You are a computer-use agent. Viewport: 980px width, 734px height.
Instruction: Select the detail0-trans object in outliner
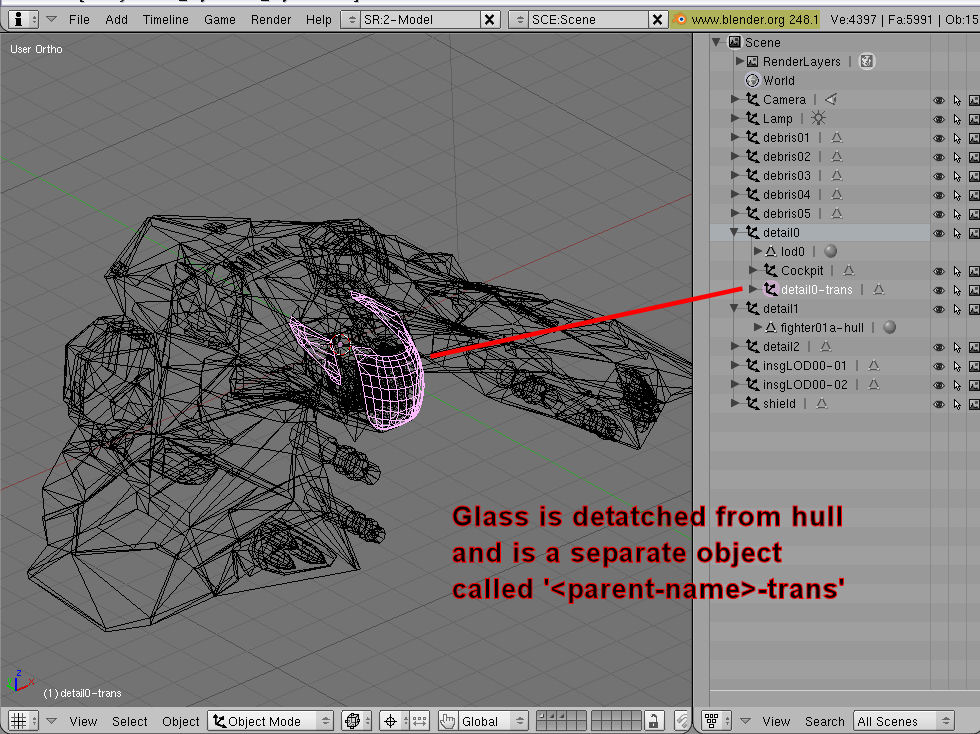pos(816,289)
